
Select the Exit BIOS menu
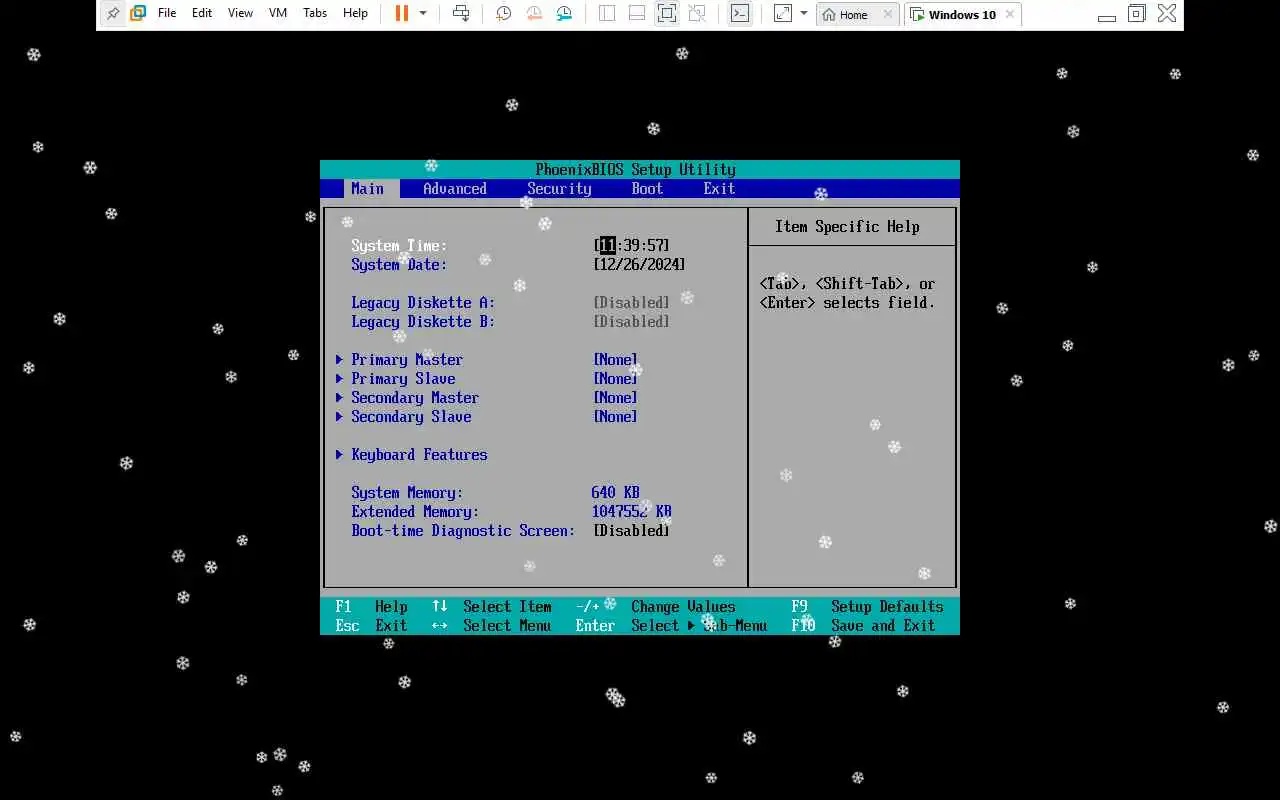tap(719, 188)
